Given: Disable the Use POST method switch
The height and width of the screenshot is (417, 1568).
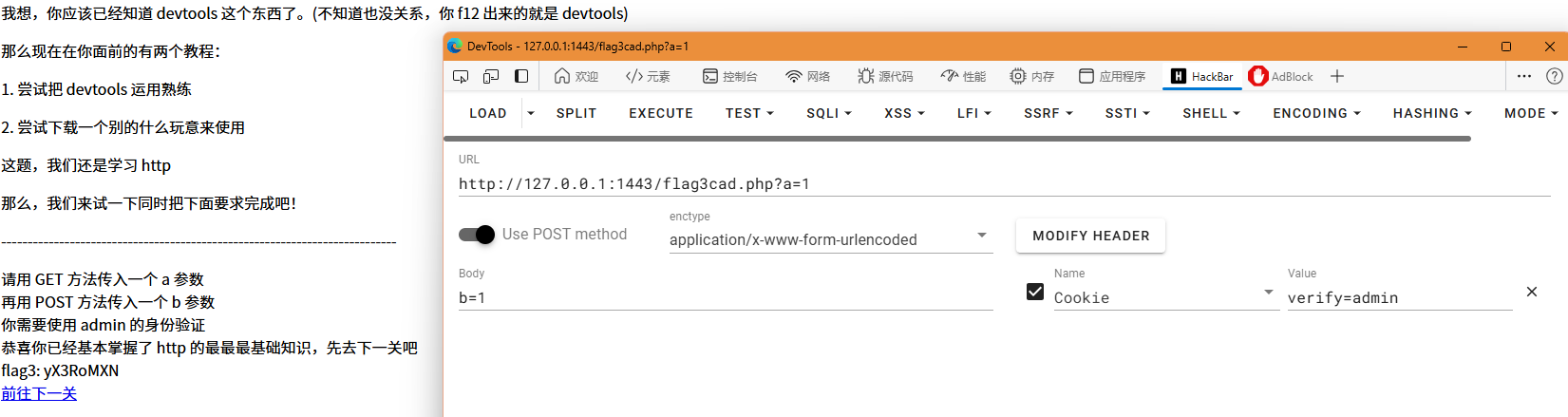Looking at the screenshot, I should click(477, 235).
